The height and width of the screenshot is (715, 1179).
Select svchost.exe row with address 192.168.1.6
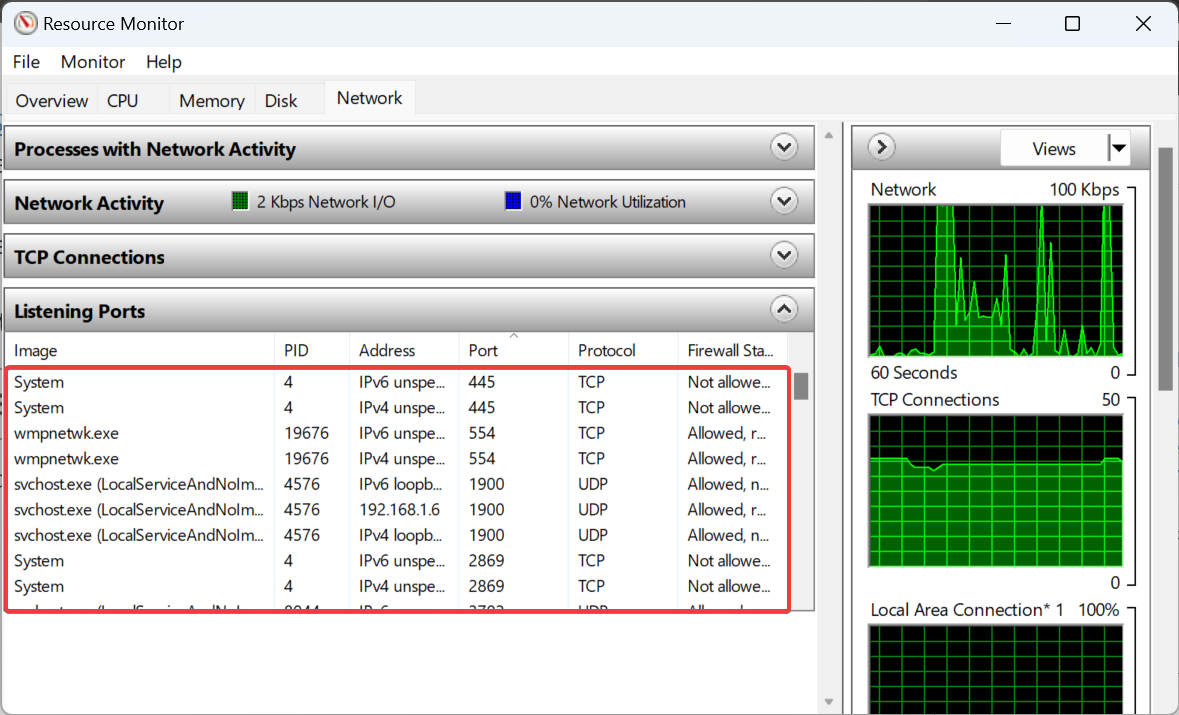coord(397,510)
